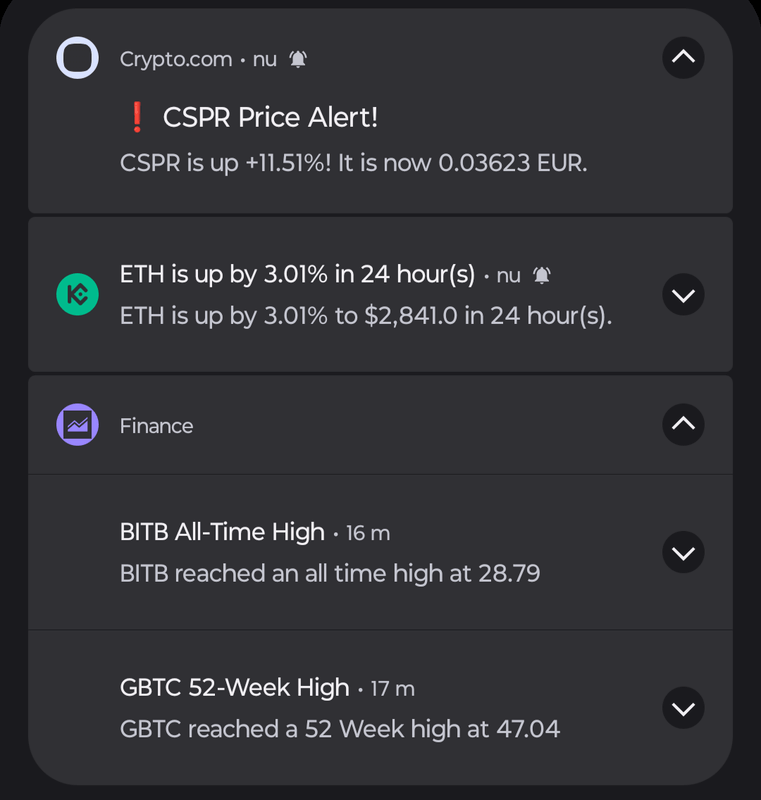The width and height of the screenshot is (761, 800).
Task: Expand the ETH is up notification
Action: pos(683,295)
